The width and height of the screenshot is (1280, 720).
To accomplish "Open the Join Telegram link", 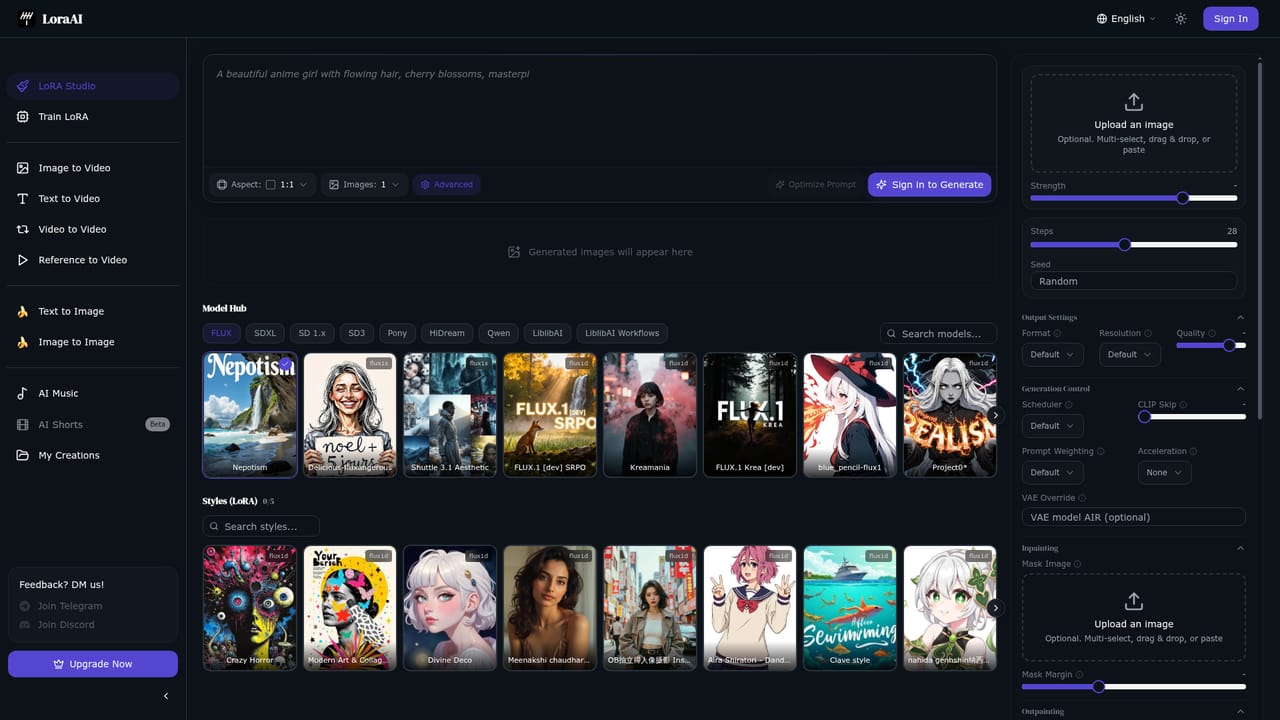I will coord(61,606).
